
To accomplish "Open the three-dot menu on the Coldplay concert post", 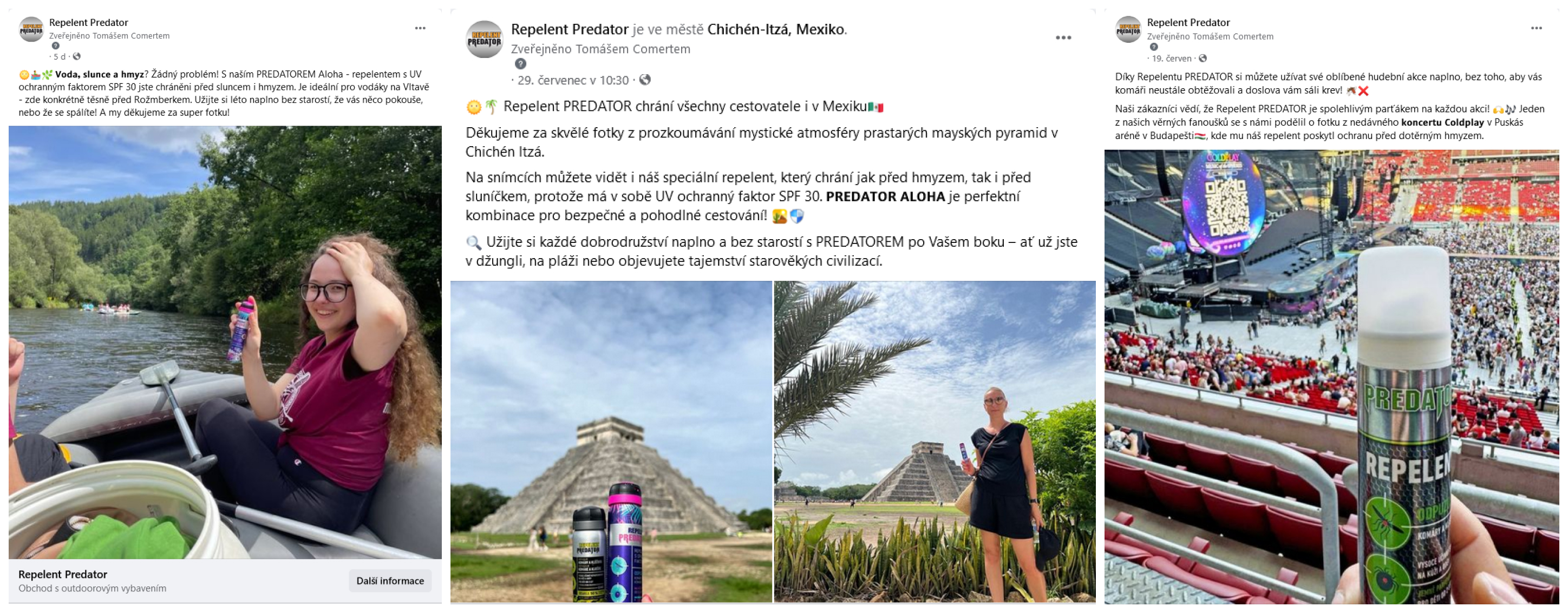I will (1537, 29).
